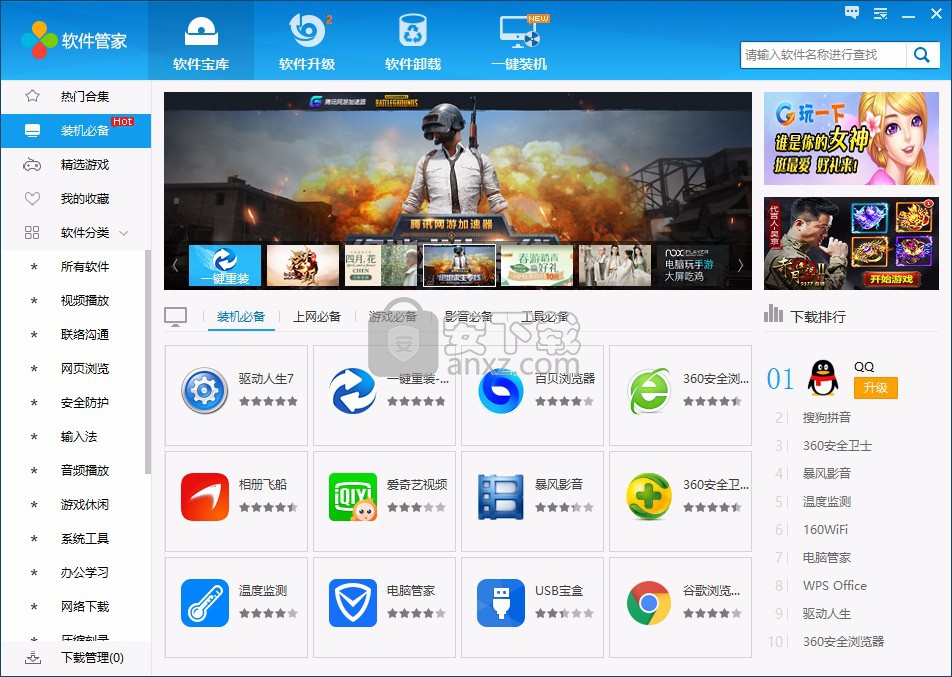
Task: Select 热门合集 in the sidebar
Action: pos(76,96)
